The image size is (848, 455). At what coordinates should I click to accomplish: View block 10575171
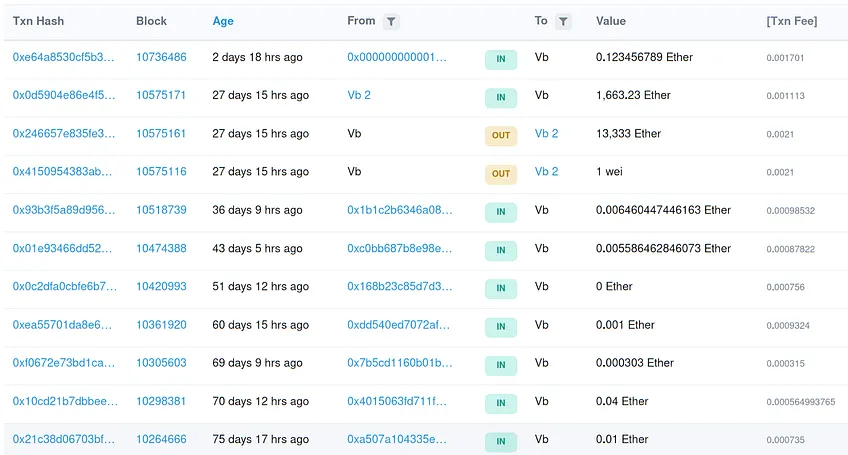(161, 95)
